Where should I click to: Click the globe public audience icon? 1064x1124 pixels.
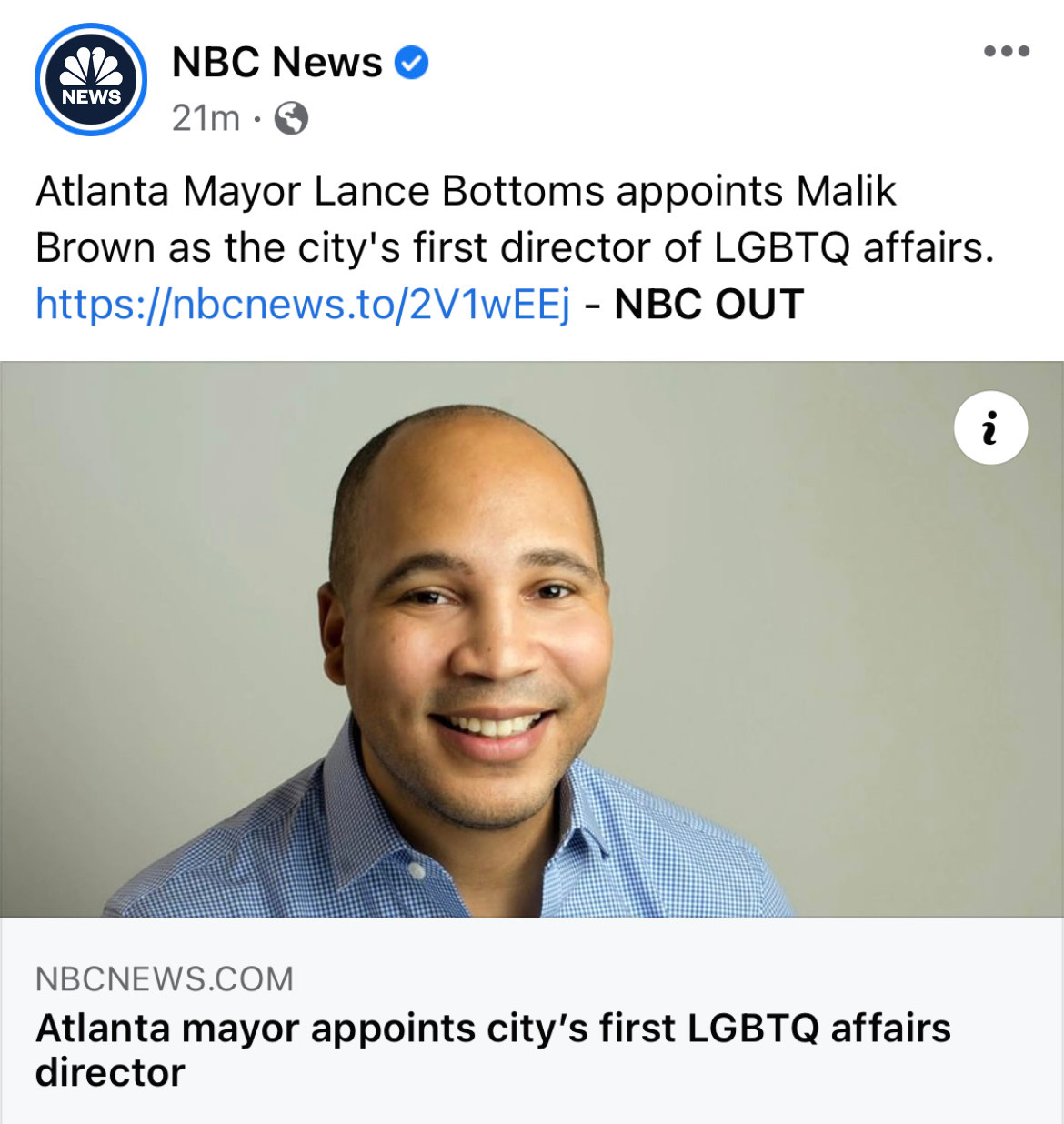pos(291,118)
